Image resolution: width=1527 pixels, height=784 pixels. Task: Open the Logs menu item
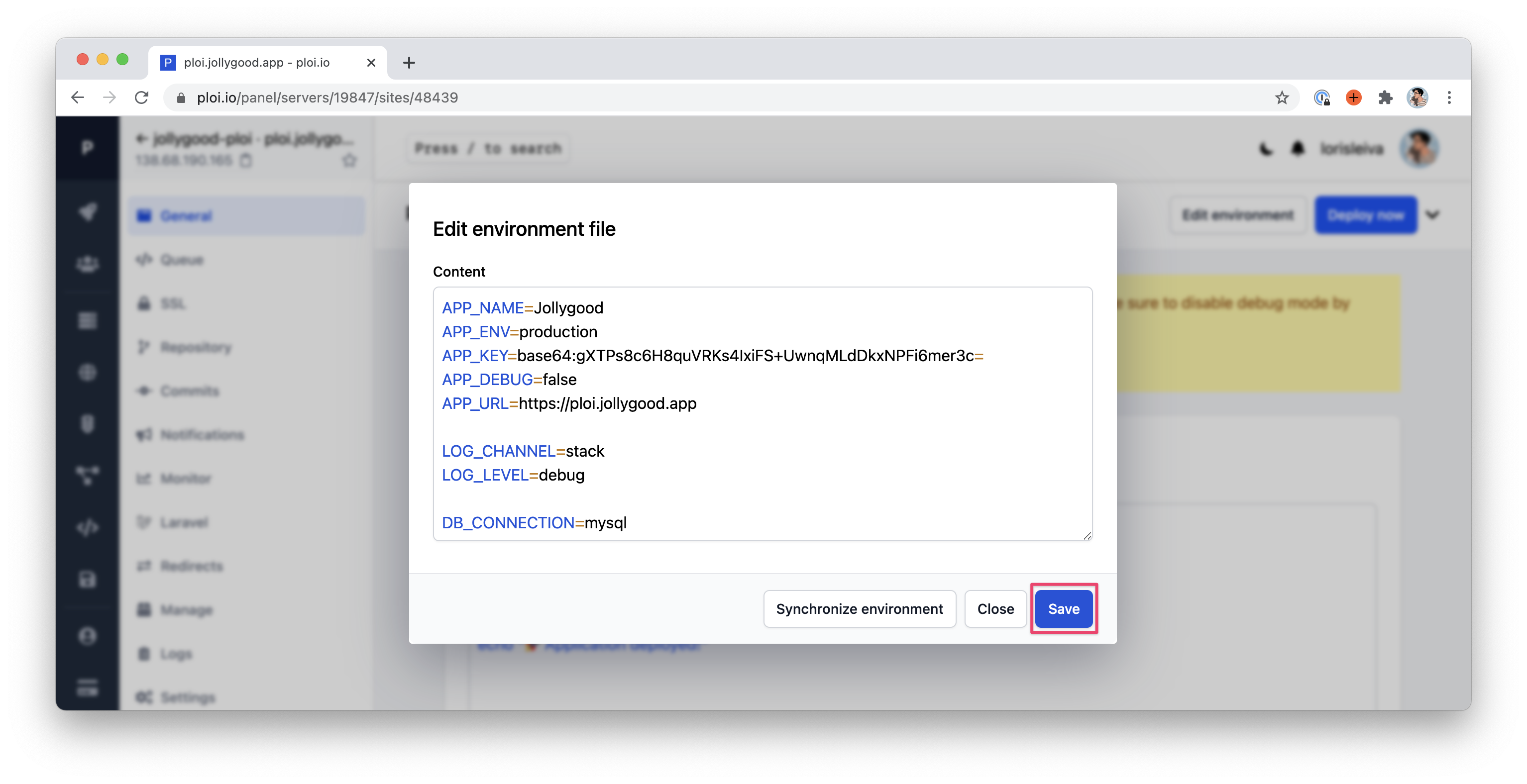coord(246,654)
